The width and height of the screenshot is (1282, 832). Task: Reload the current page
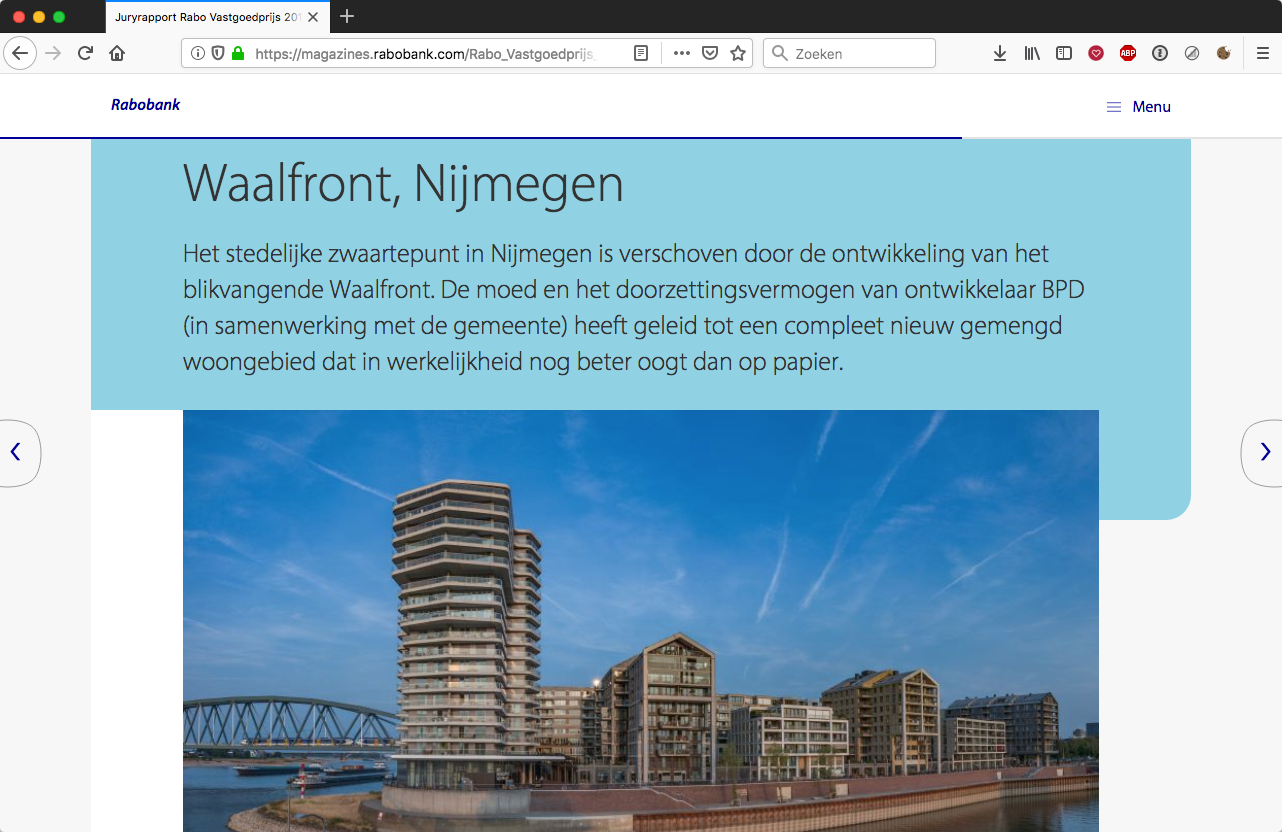(86, 53)
